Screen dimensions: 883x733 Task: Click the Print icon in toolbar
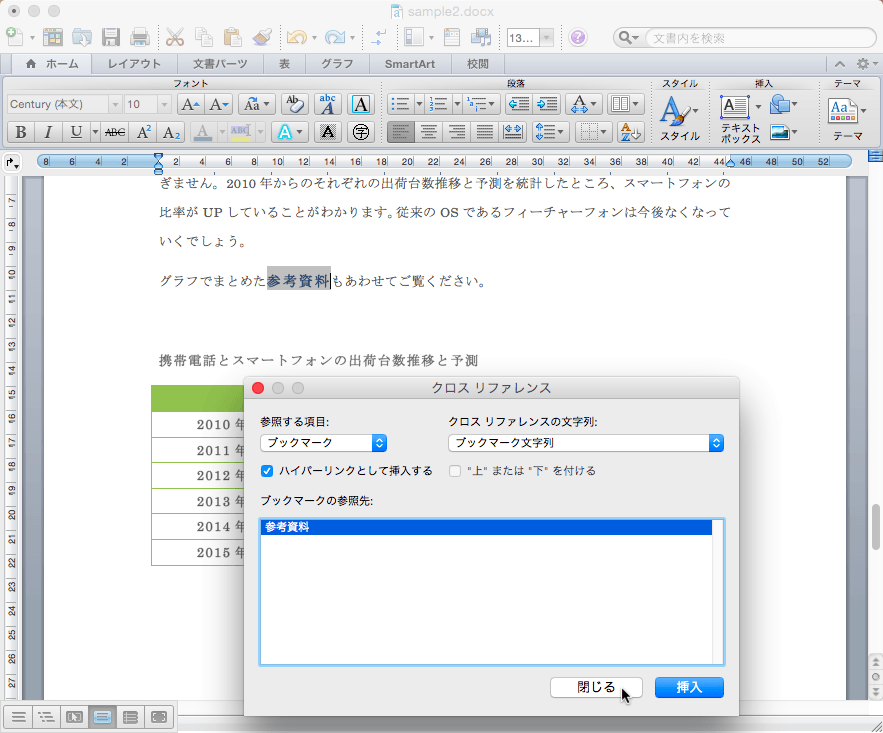(x=139, y=37)
